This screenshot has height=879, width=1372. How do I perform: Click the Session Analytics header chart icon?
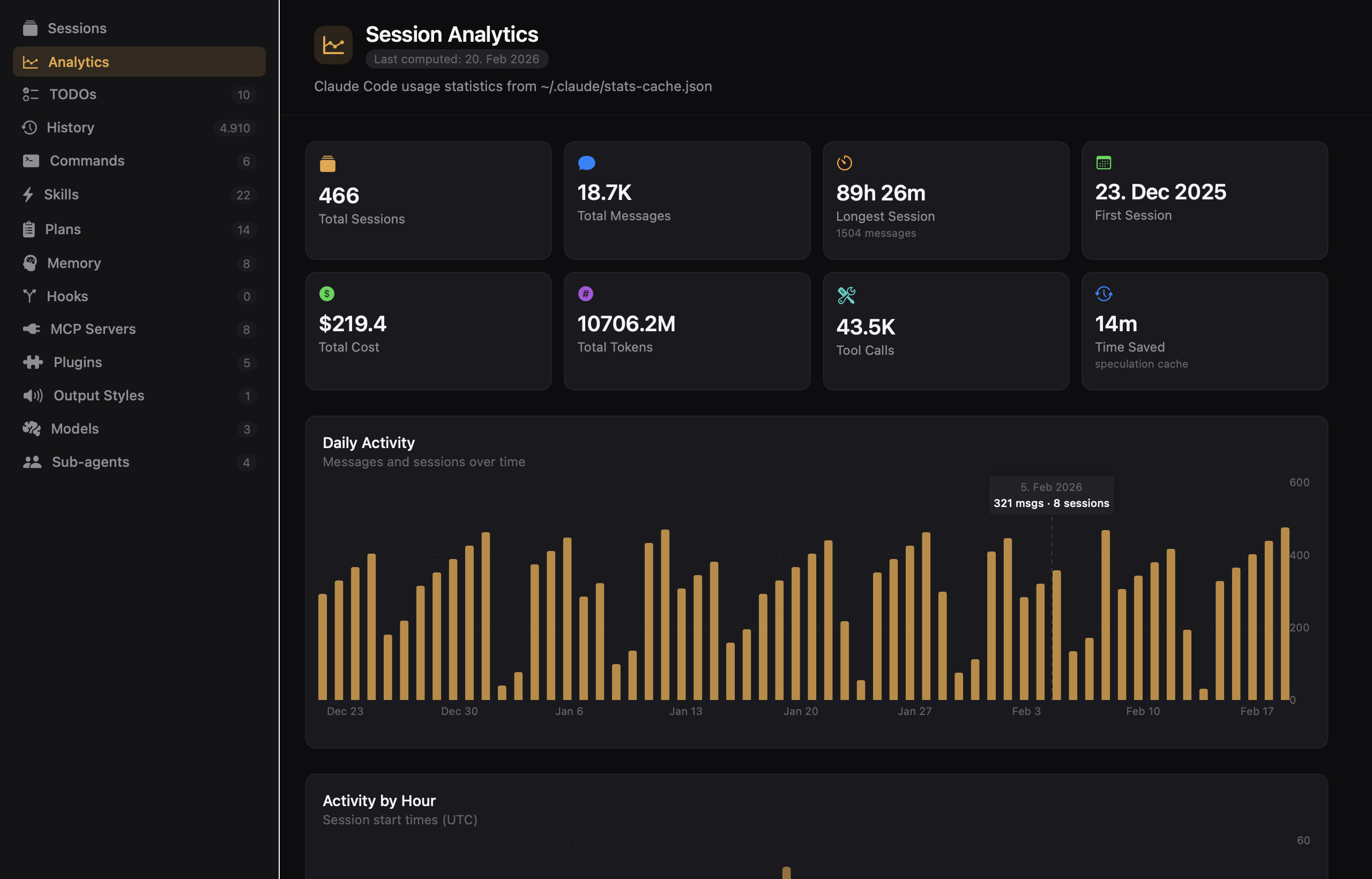click(333, 44)
